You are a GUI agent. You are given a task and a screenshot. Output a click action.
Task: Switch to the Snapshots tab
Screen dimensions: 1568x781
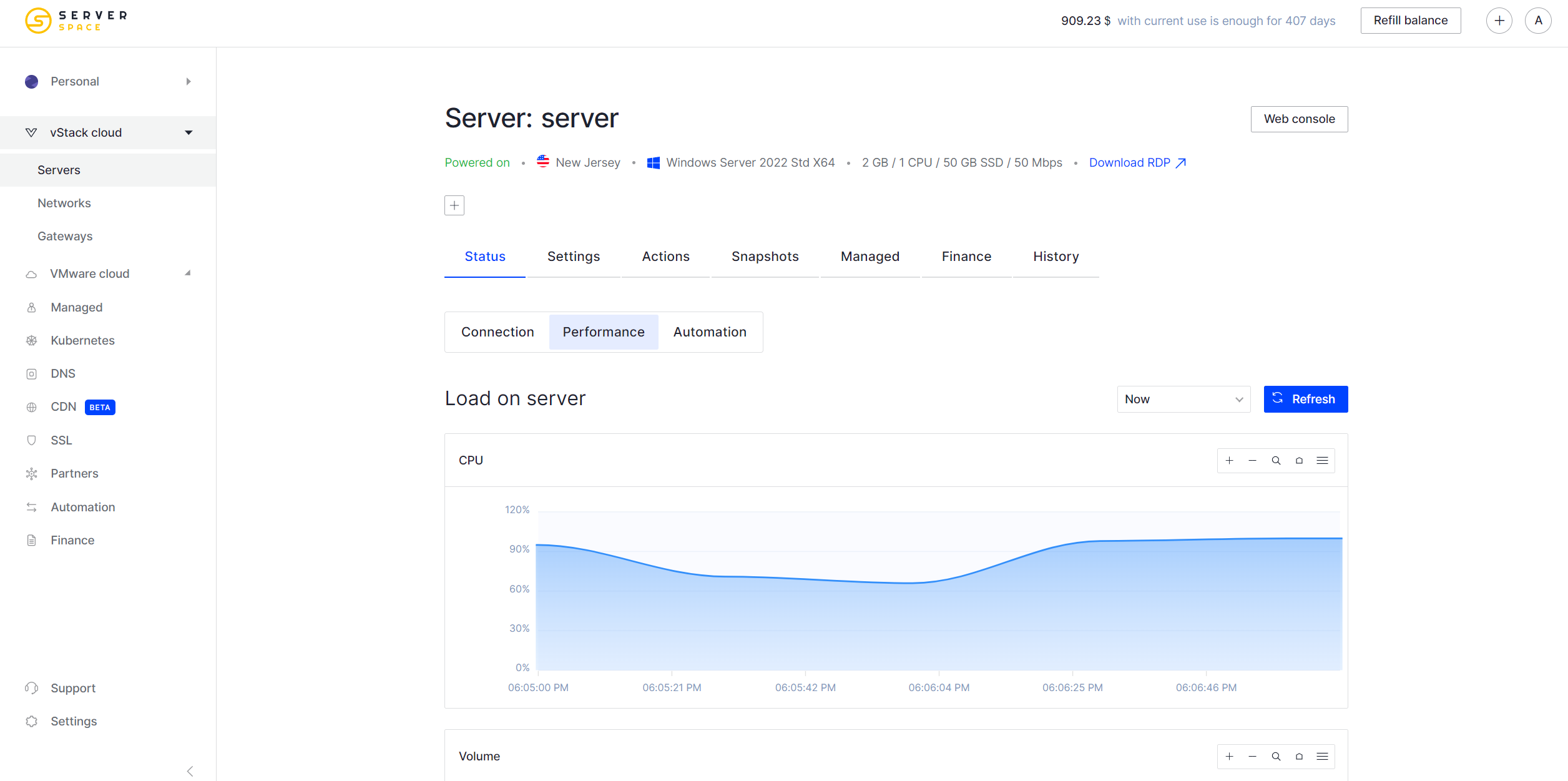tap(764, 256)
